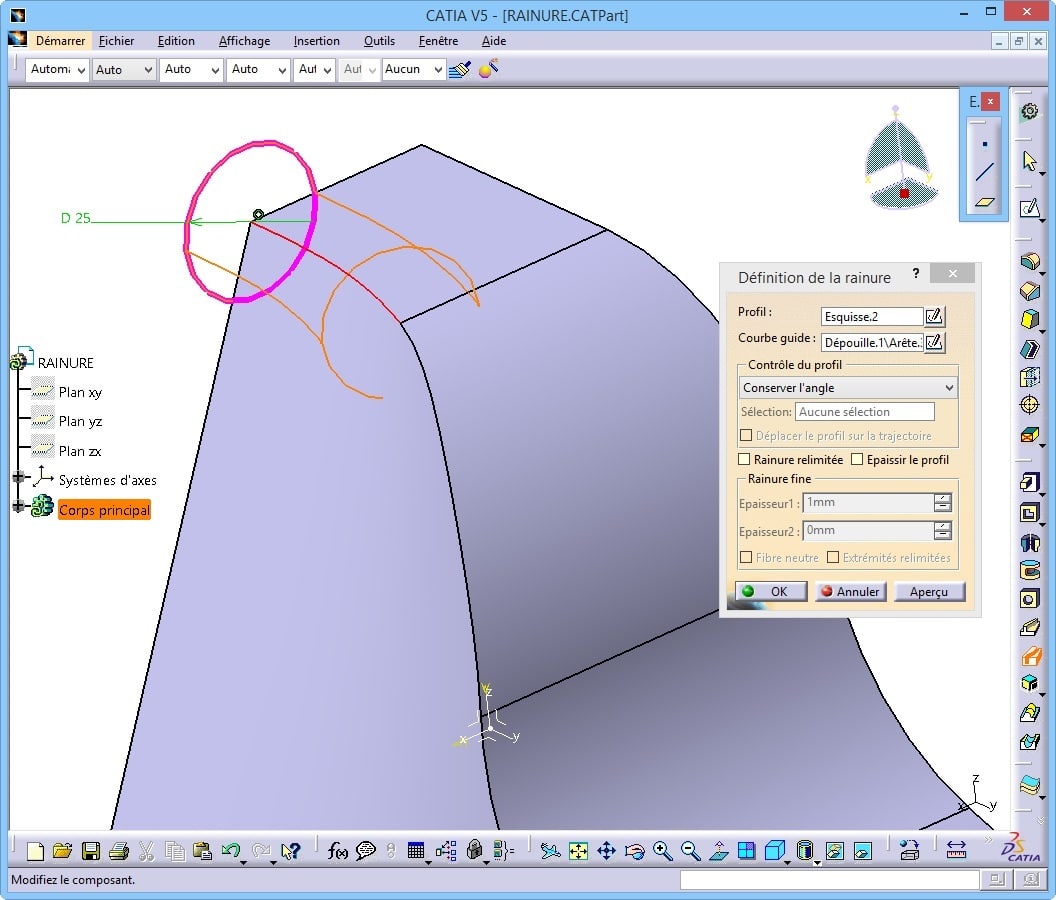Click the Annuler button

(x=850, y=591)
